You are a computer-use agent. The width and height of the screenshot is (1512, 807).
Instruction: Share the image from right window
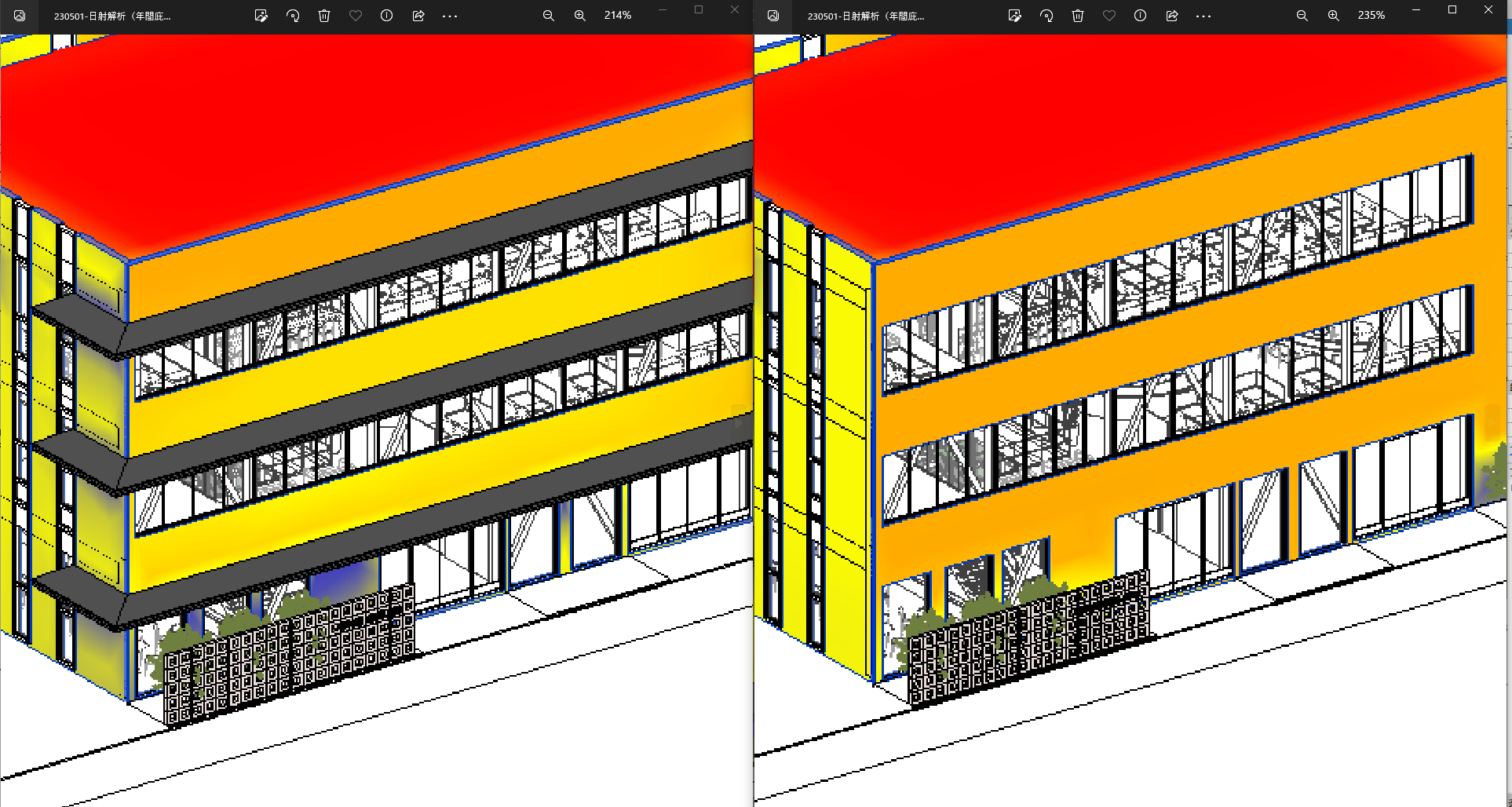1172,16
